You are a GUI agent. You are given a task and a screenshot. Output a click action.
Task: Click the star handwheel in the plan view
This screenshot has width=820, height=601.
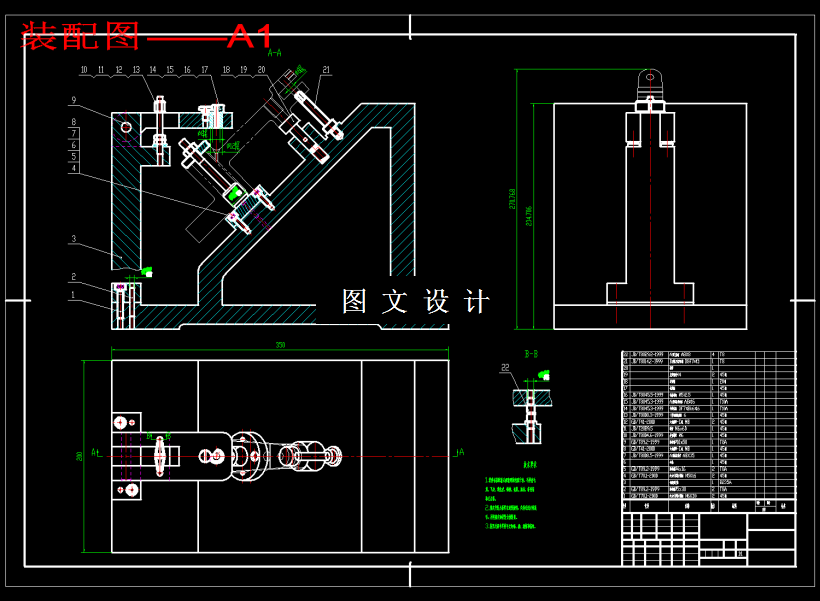click(160, 456)
